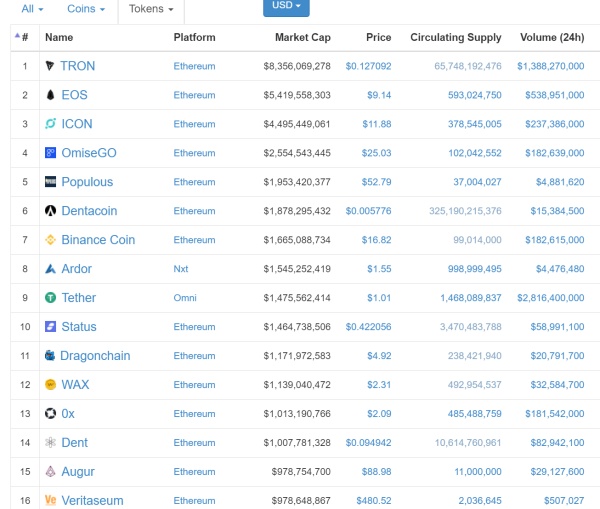Click the TRON logo icon

50,66
